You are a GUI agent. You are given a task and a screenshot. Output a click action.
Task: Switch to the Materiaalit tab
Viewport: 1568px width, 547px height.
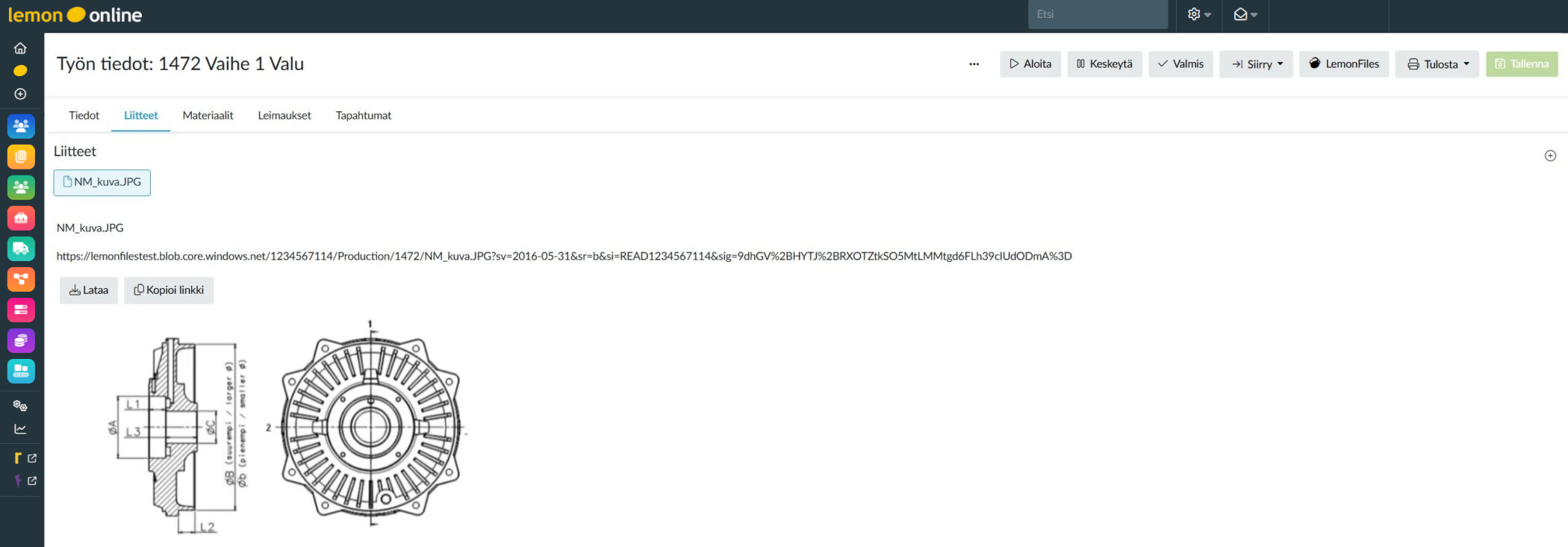(208, 116)
